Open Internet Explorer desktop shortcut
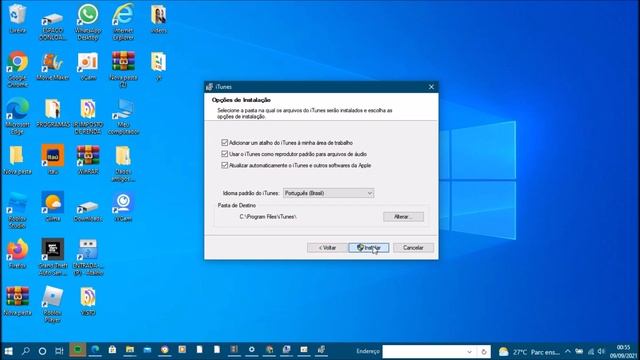The image size is (640, 360). [x=123, y=22]
